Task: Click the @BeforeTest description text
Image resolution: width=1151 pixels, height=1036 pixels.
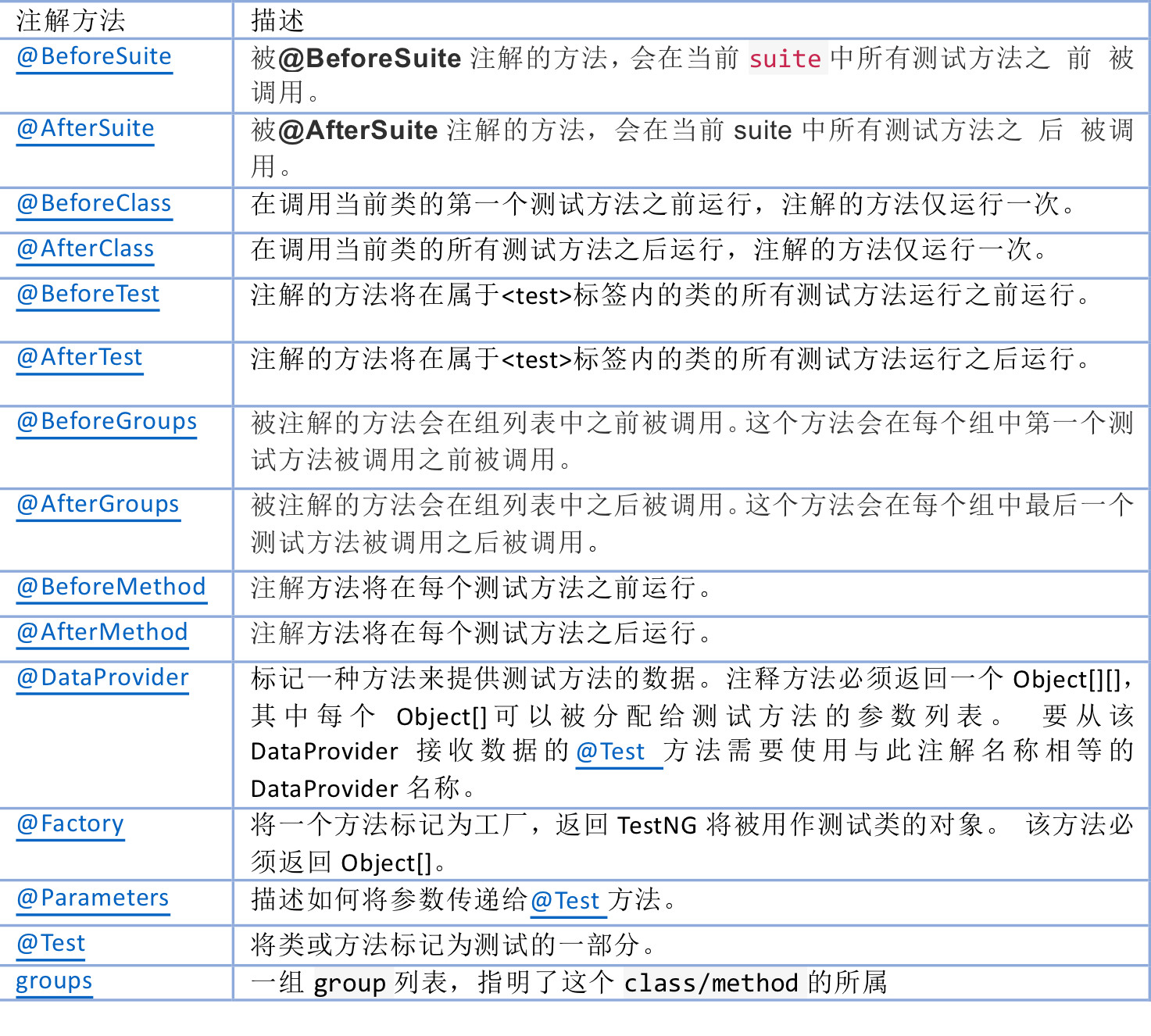Action: pos(672,295)
